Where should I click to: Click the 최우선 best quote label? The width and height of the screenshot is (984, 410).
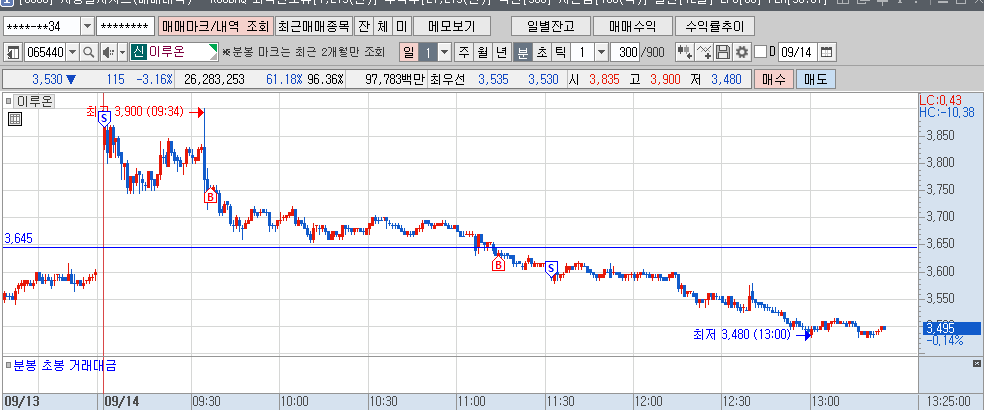pos(446,80)
